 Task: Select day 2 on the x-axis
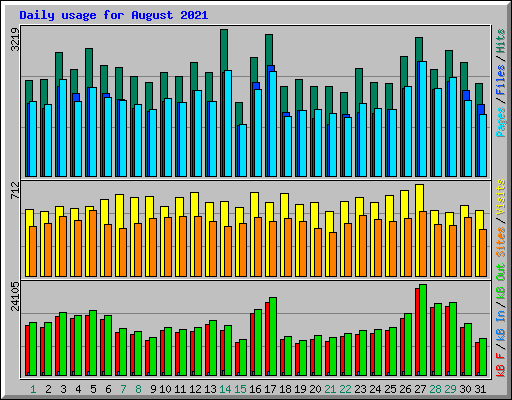point(48,389)
